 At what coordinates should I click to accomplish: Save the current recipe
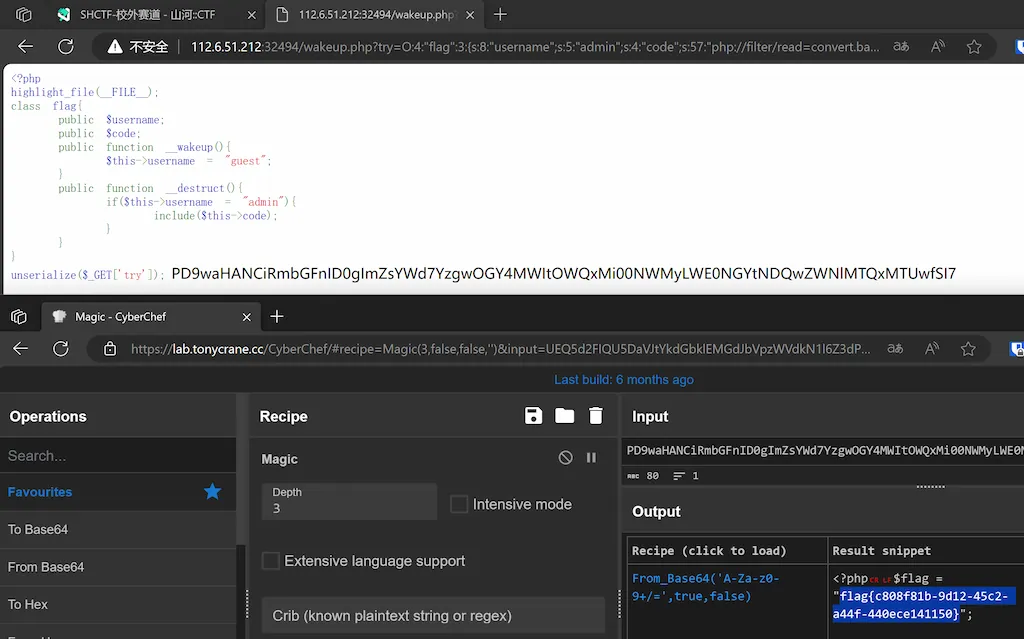tap(533, 416)
